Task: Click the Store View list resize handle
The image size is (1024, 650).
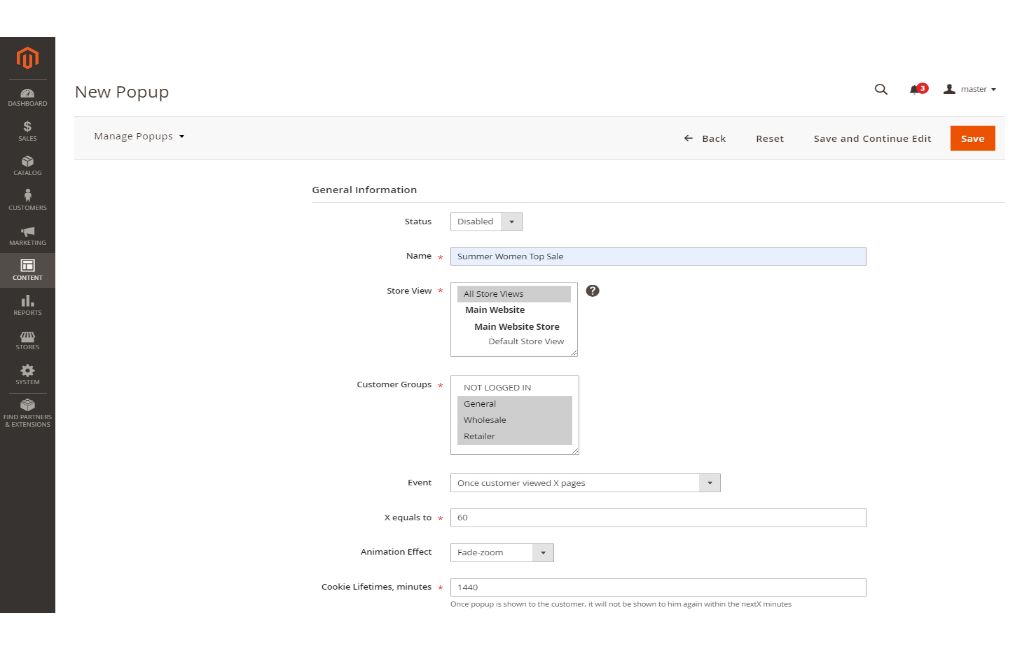Action: [x=574, y=353]
